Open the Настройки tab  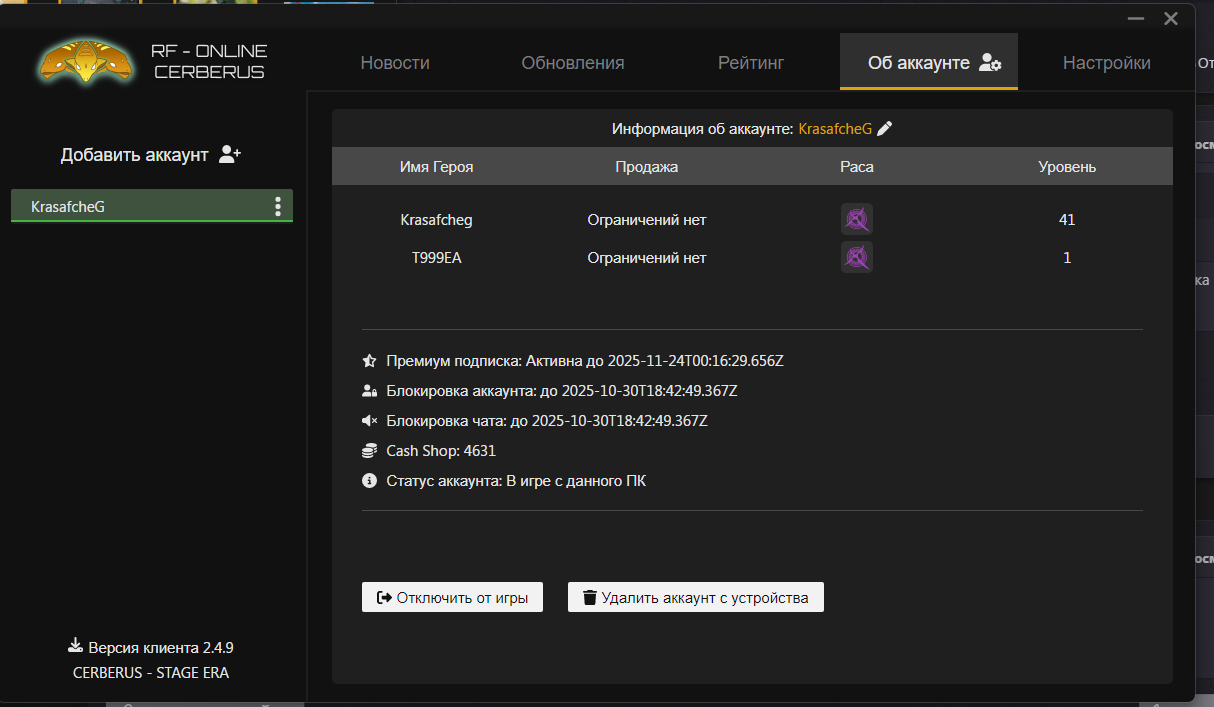1106,63
